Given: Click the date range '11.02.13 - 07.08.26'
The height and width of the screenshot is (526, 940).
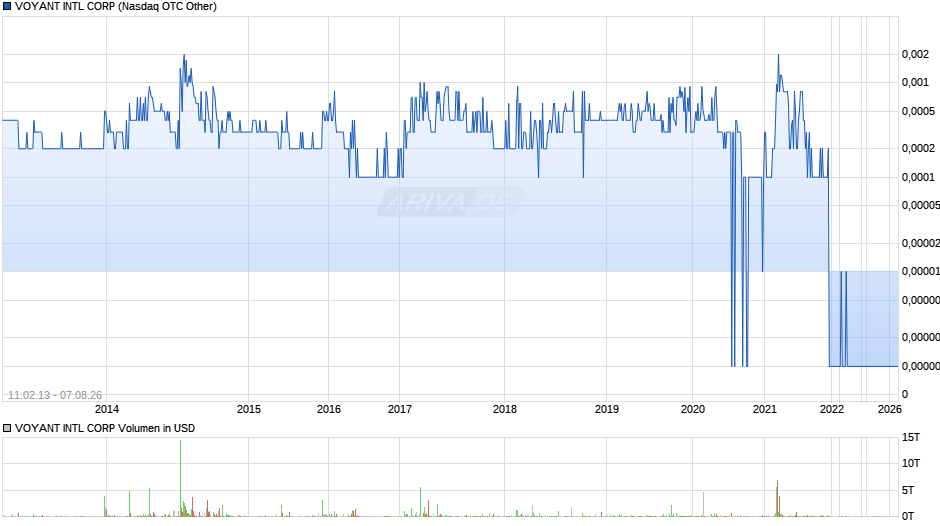Looking at the screenshot, I should click(x=55, y=395).
